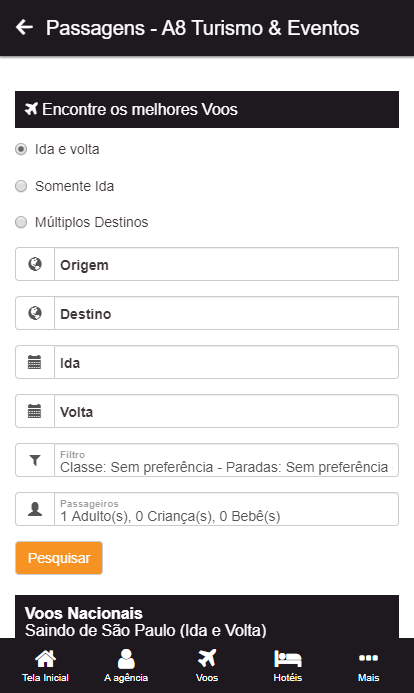Click the globe icon beside Destino
Viewport: 414px width, 693px height.
(x=35, y=313)
